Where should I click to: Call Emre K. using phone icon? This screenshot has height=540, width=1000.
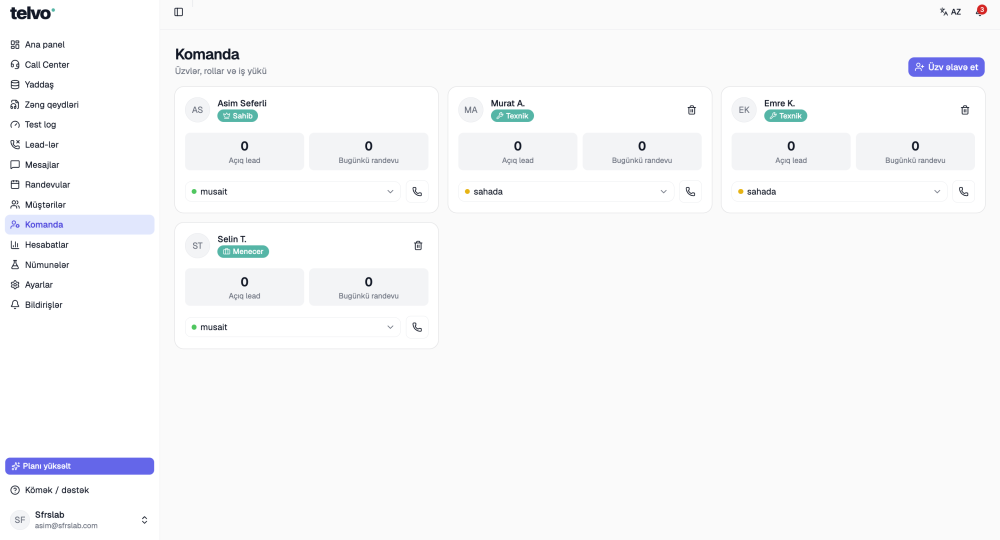click(964, 191)
